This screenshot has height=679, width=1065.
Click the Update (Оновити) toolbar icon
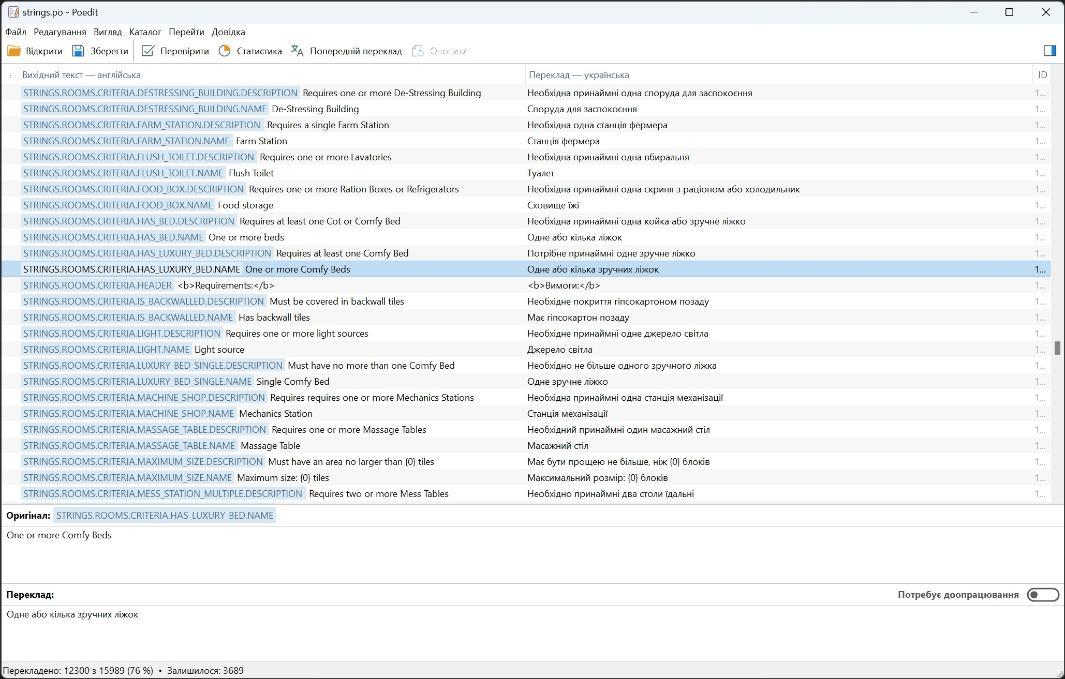coord(418,51)
